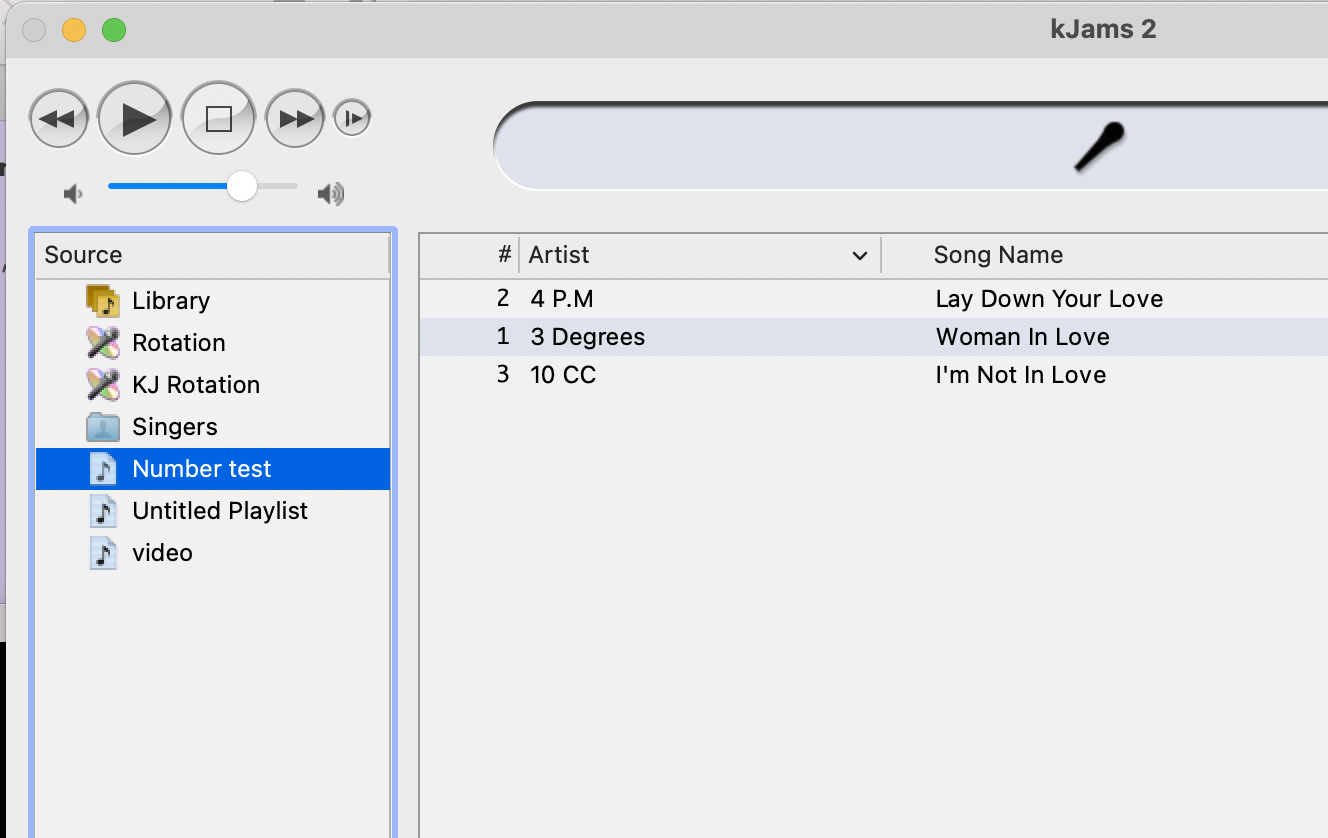Click the # column header
This screenshot has height=838, width=1328.
504,255
